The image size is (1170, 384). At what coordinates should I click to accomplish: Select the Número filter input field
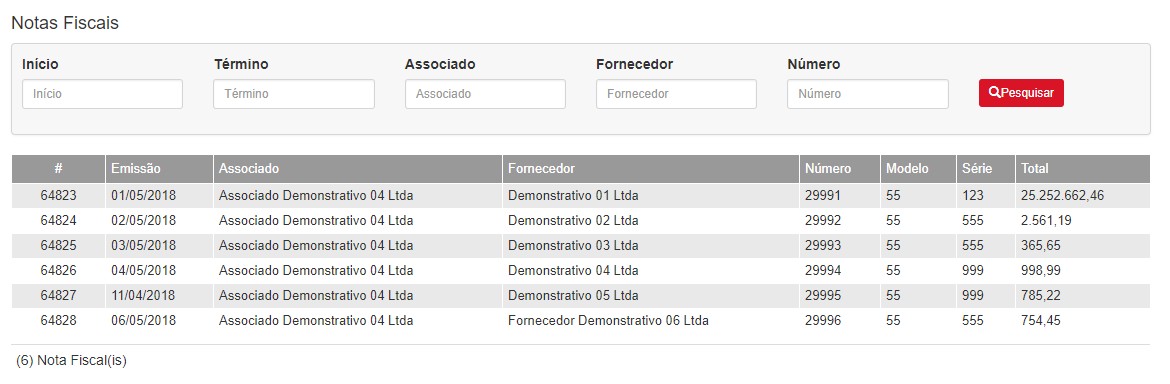coord(868,94)
